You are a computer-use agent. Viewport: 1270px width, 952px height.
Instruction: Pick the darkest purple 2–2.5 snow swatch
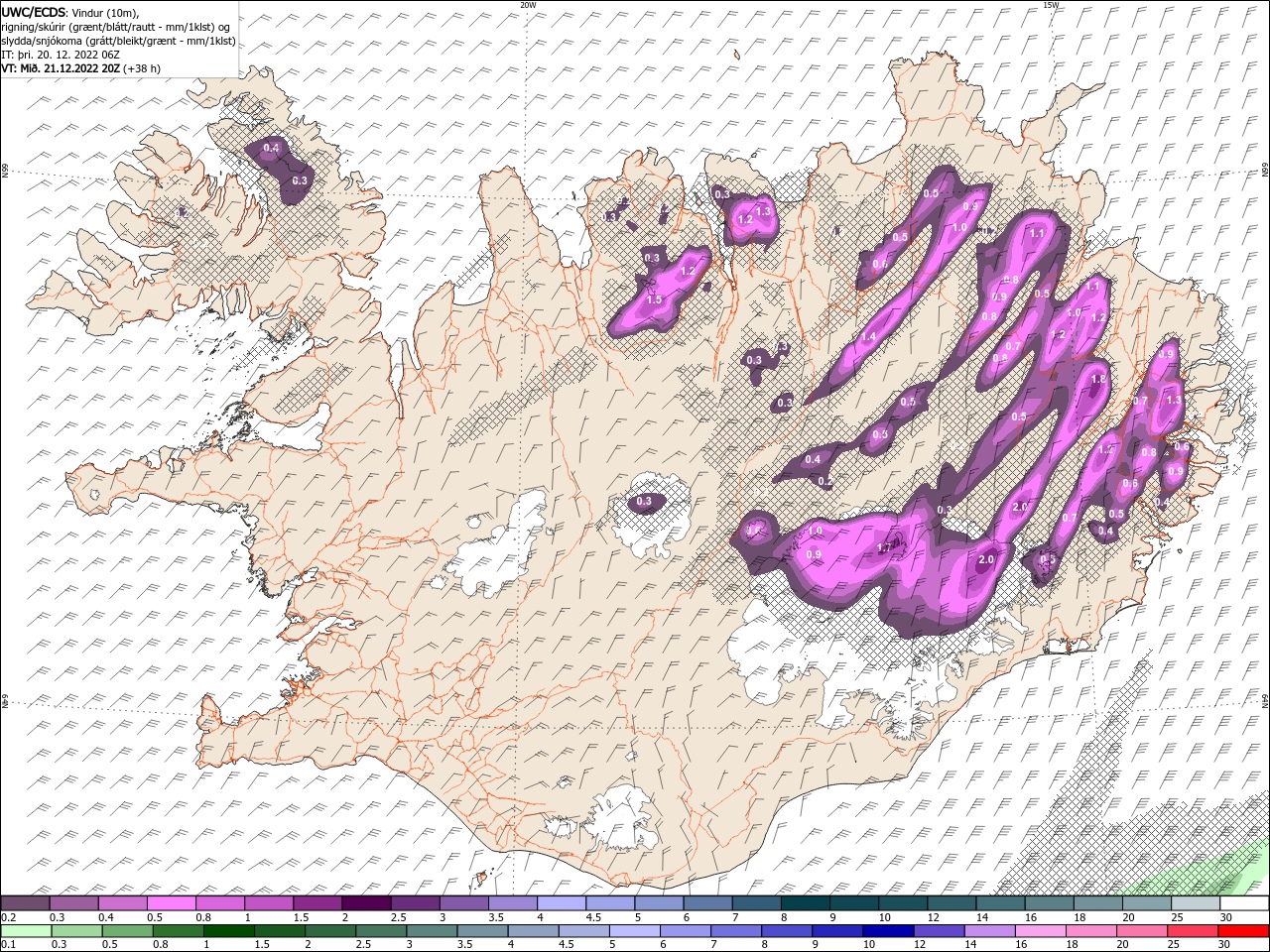(x=366, y=902)
